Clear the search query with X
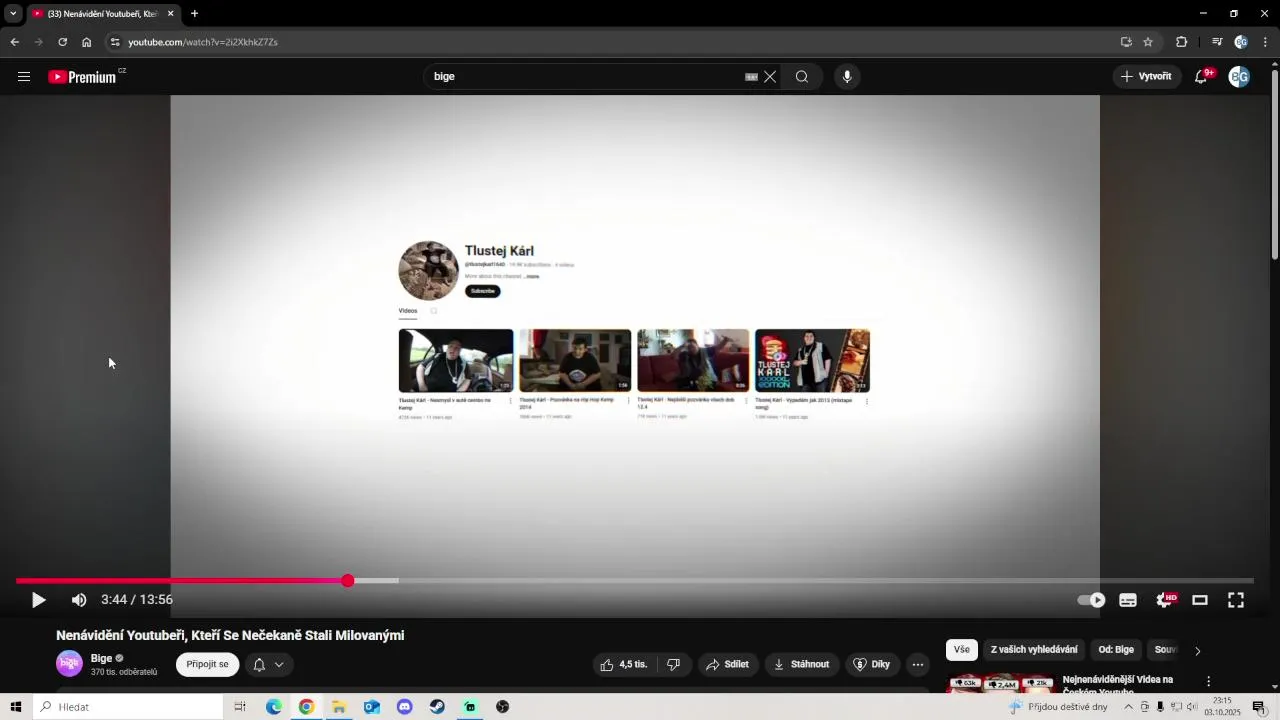Viewport: 1280px width, 720px height. 770,77
